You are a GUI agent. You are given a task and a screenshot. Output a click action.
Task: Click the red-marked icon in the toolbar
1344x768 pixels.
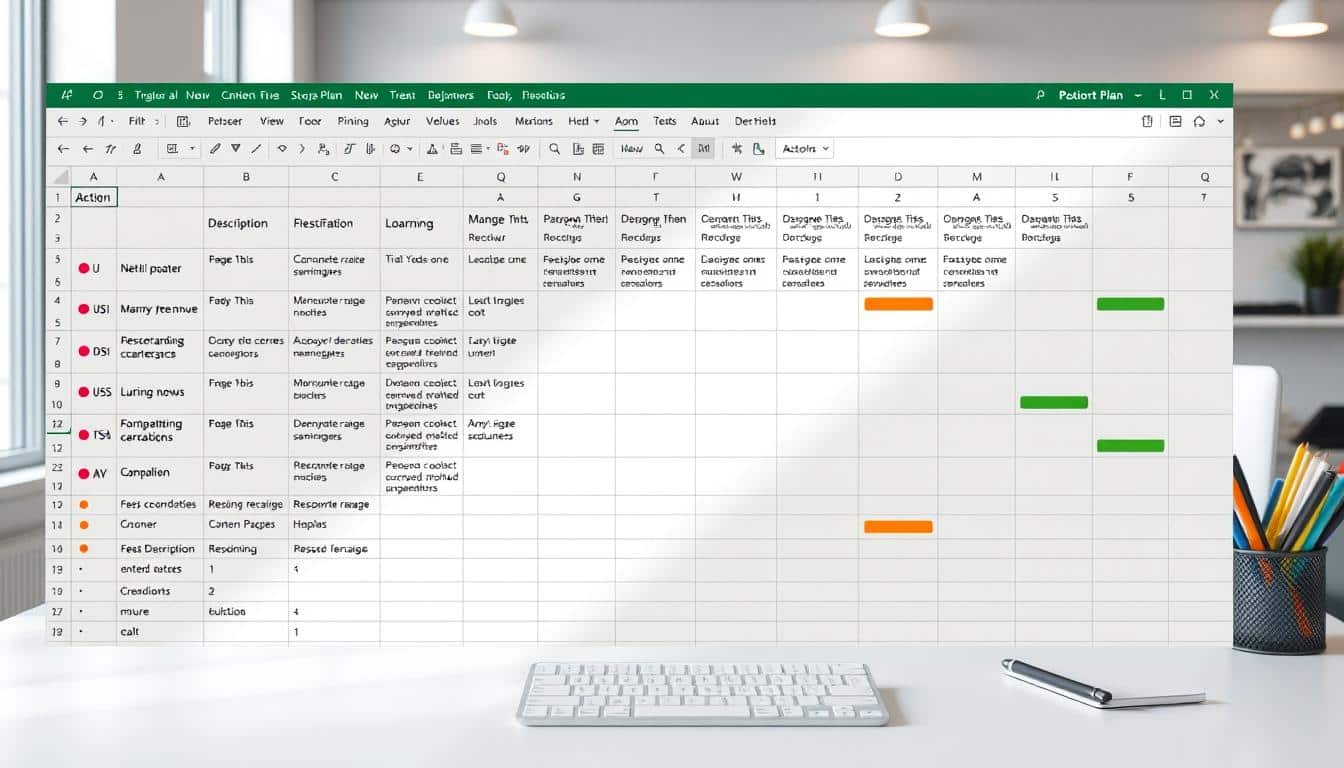click(503, 148)
